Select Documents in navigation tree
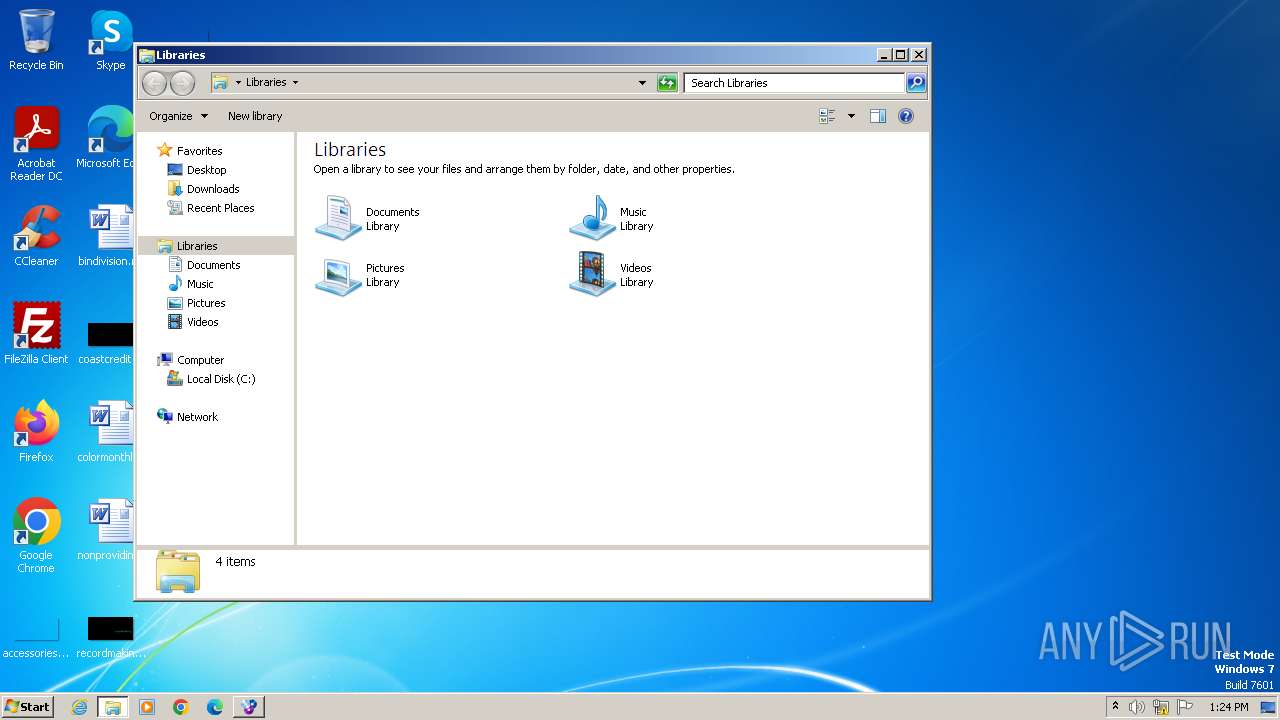Image resolution: width=1280 pixels, height=720 pixels. click(x=213, y=265)
